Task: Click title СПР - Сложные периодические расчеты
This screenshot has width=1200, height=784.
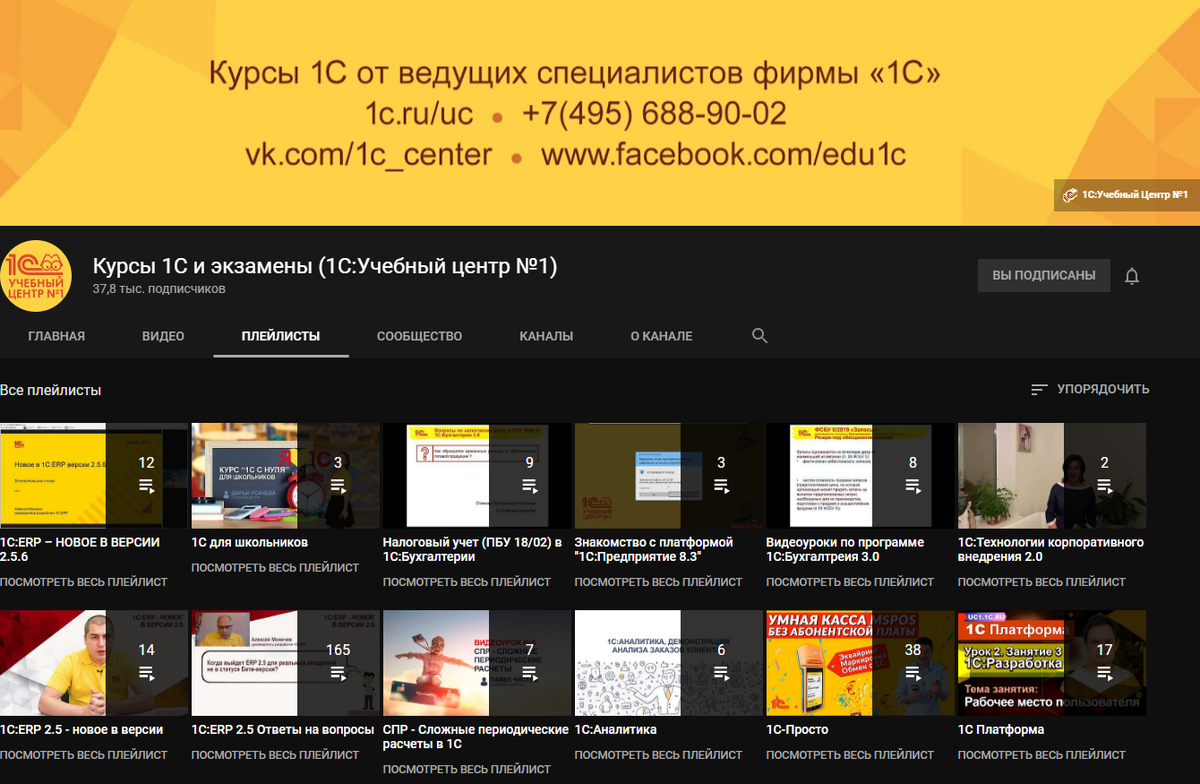Action: [476, 737]
